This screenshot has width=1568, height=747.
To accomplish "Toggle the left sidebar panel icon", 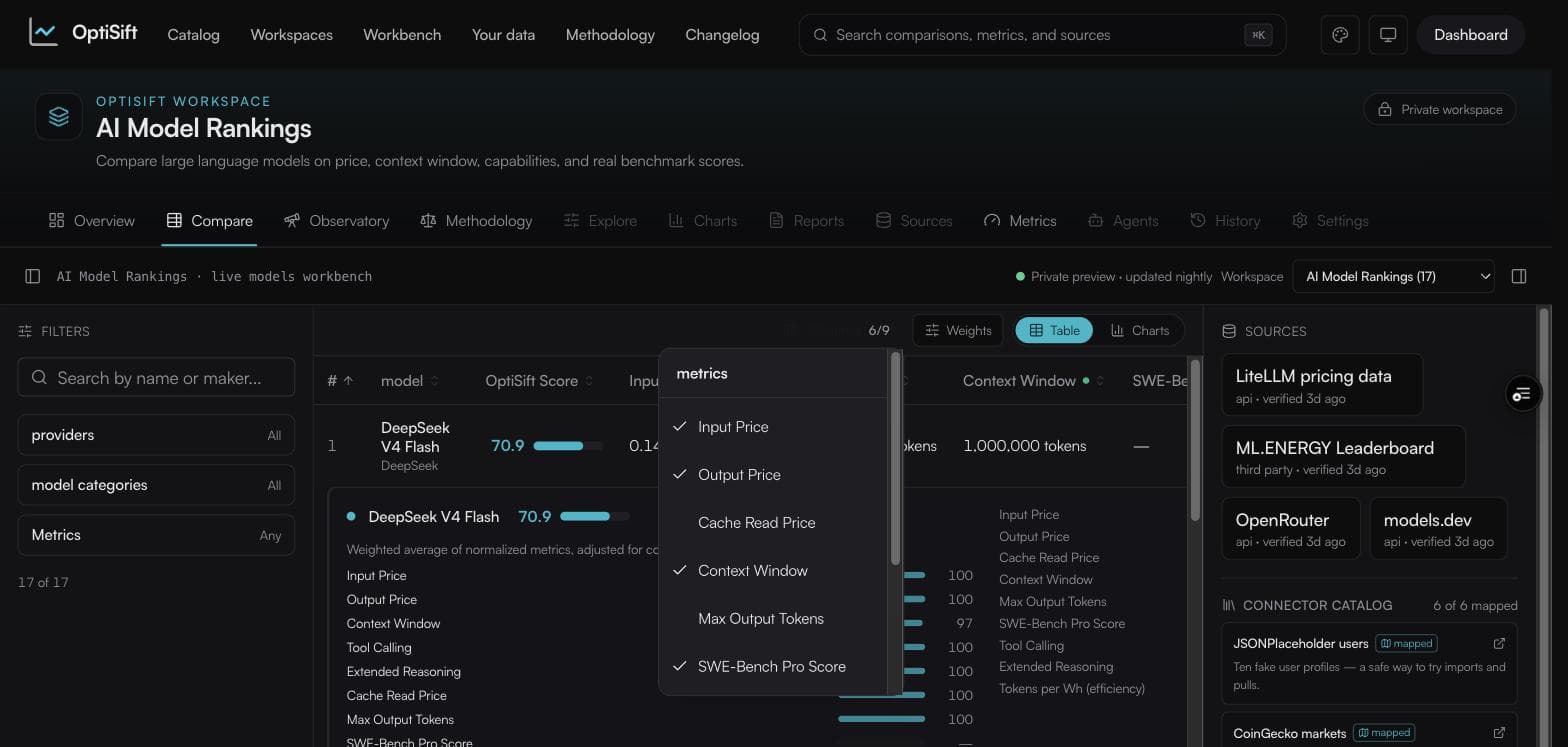I will coord(33,276).
